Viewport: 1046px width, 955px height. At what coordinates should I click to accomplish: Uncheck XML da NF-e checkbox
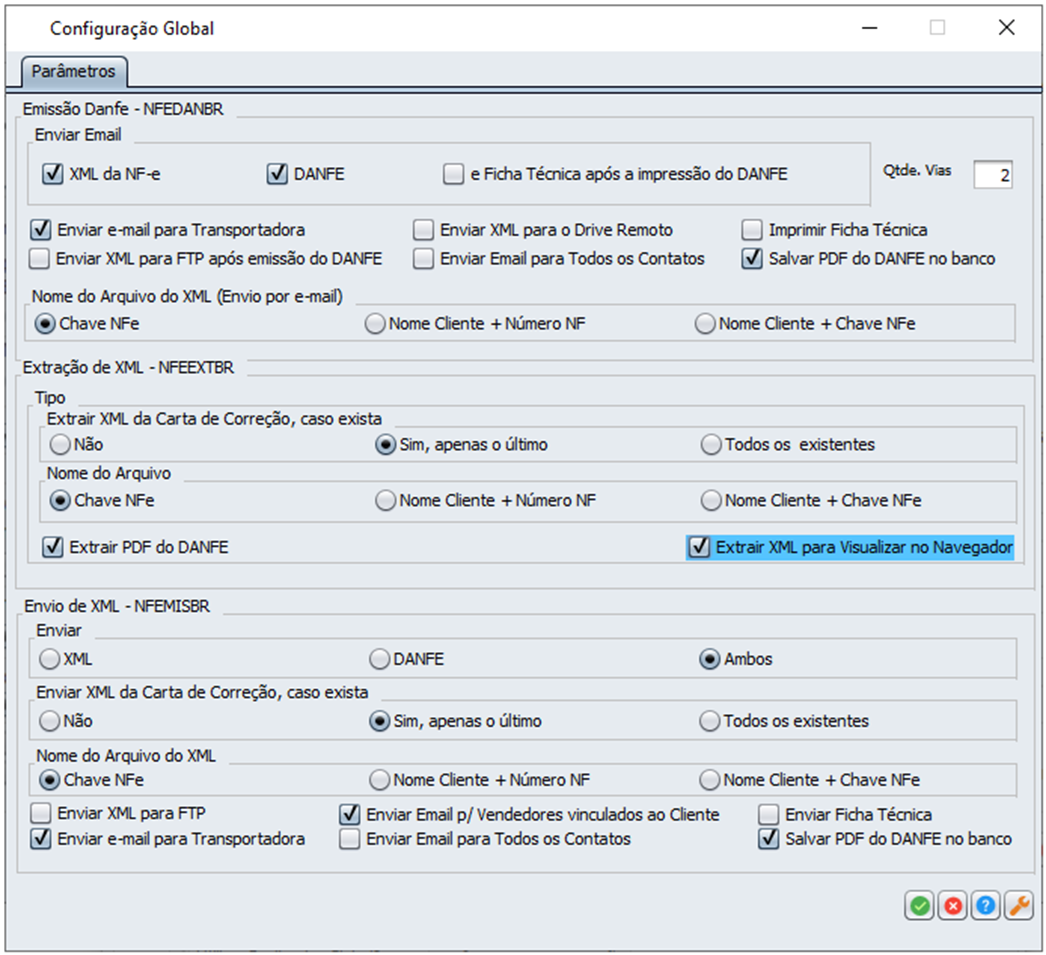(52, 174)
